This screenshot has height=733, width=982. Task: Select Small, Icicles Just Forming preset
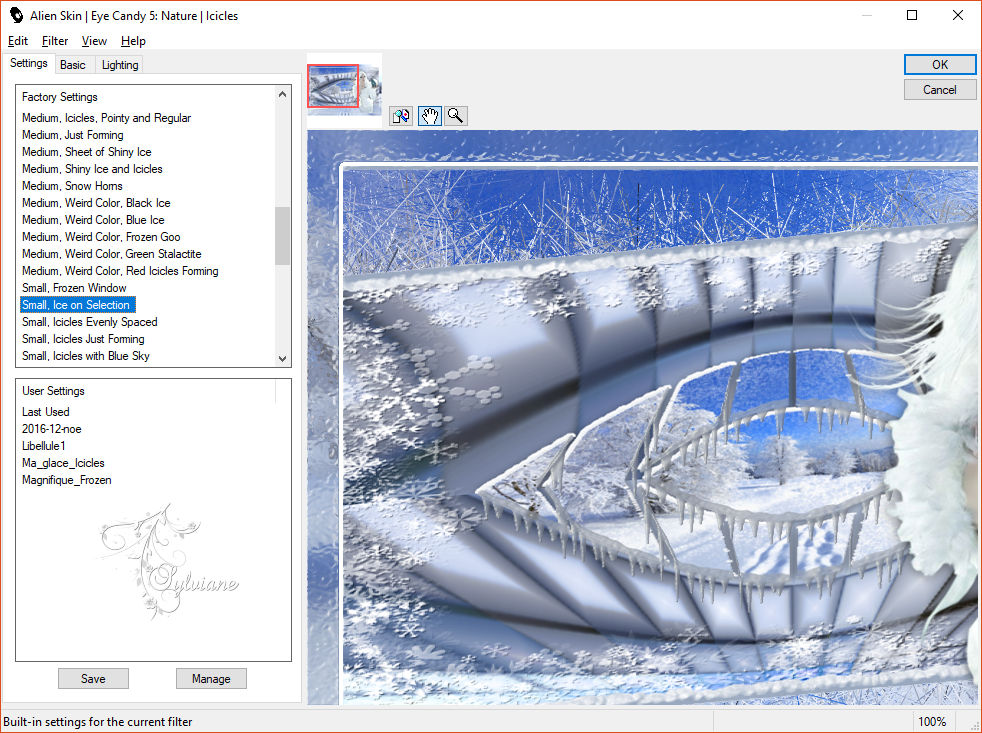[x=83, y=338]
